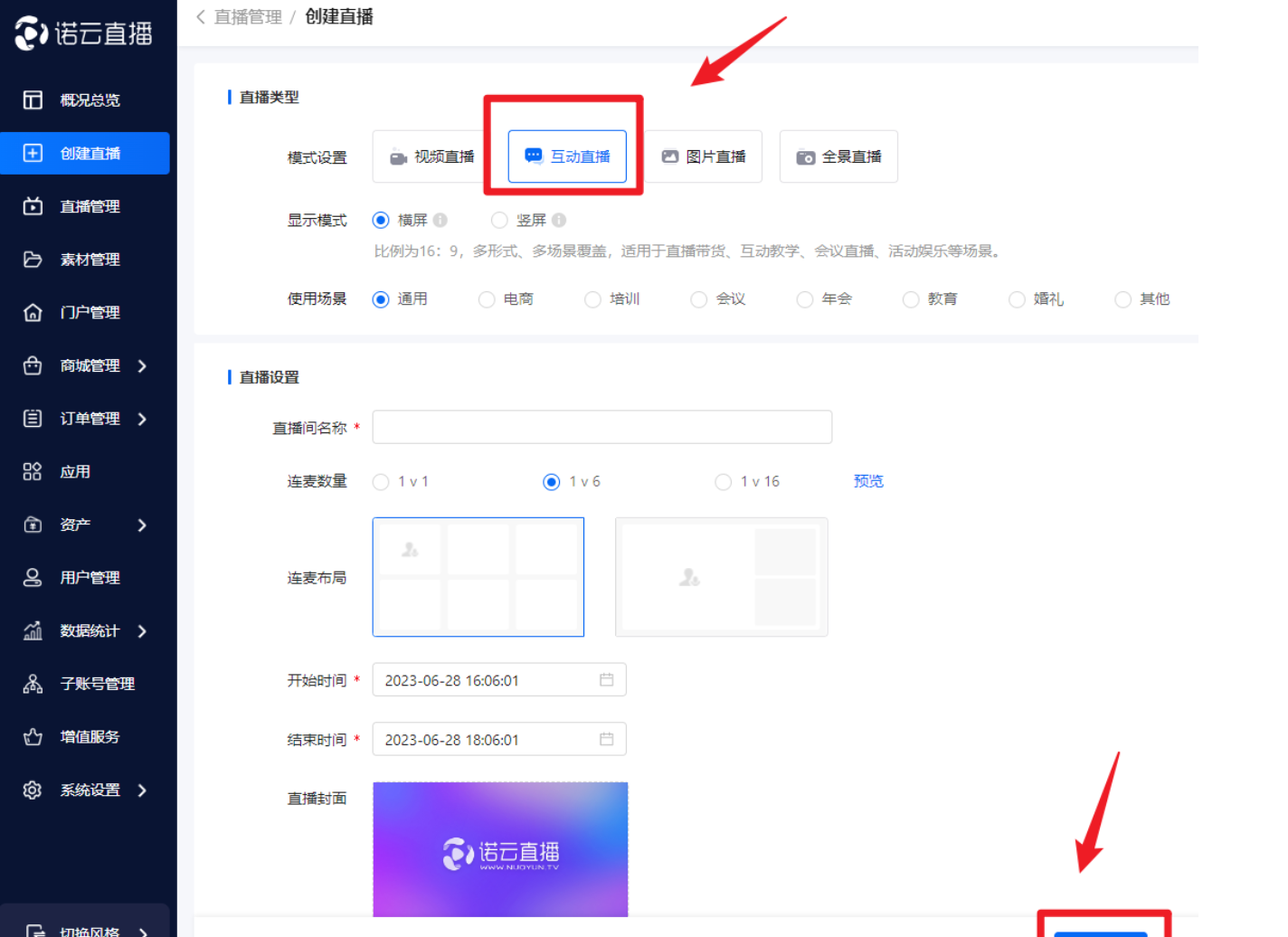Screen dimensions: 1288x937
Task: Click the calendar icon in end time field
Action: pyautogui.click(x=606, y=740)
